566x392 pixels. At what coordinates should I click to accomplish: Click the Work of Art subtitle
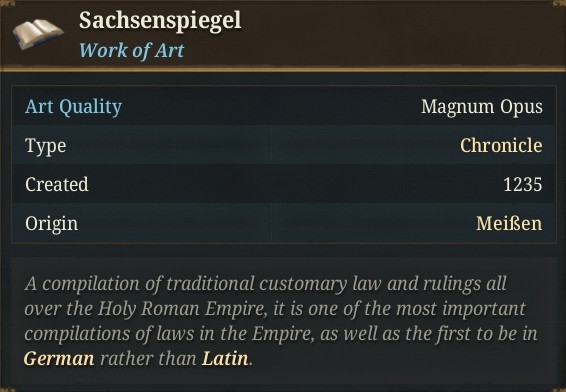point(132,50)
